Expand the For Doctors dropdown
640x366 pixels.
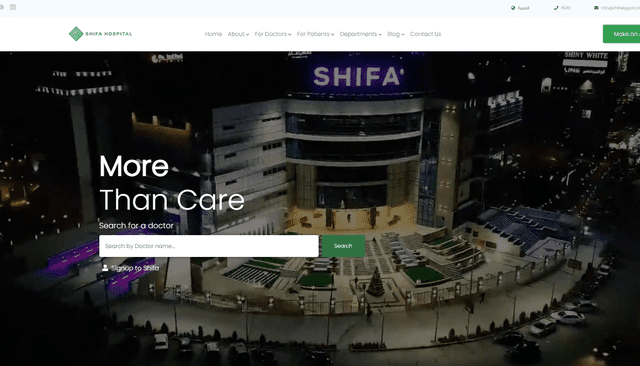(273, 34)
